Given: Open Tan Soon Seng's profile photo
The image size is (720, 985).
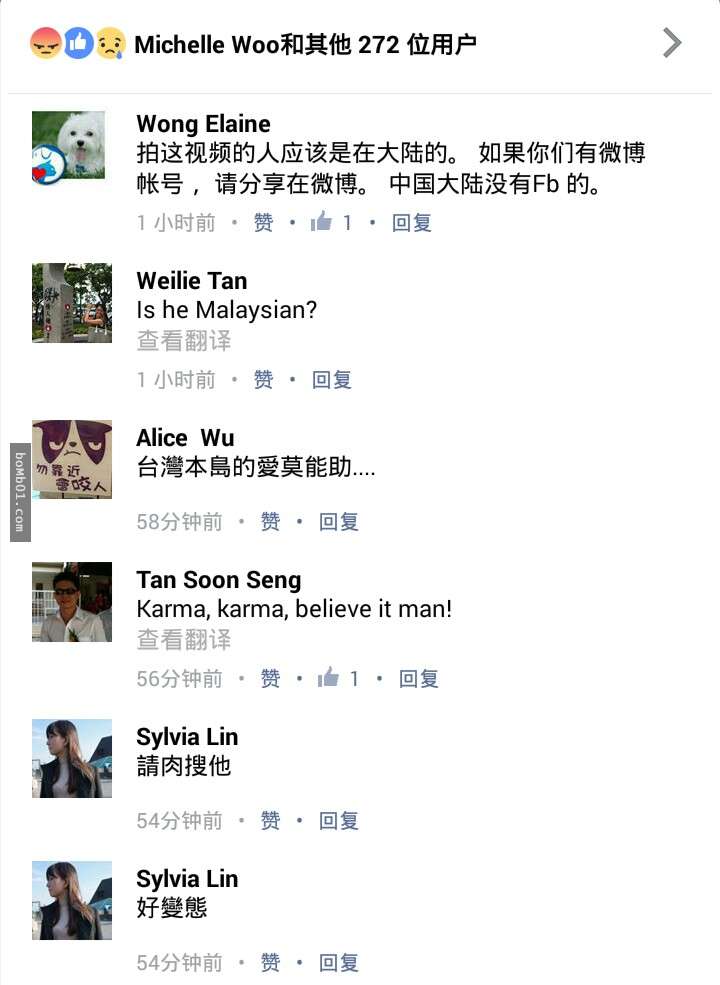Looking at the screenshot, I should (72, 602).
